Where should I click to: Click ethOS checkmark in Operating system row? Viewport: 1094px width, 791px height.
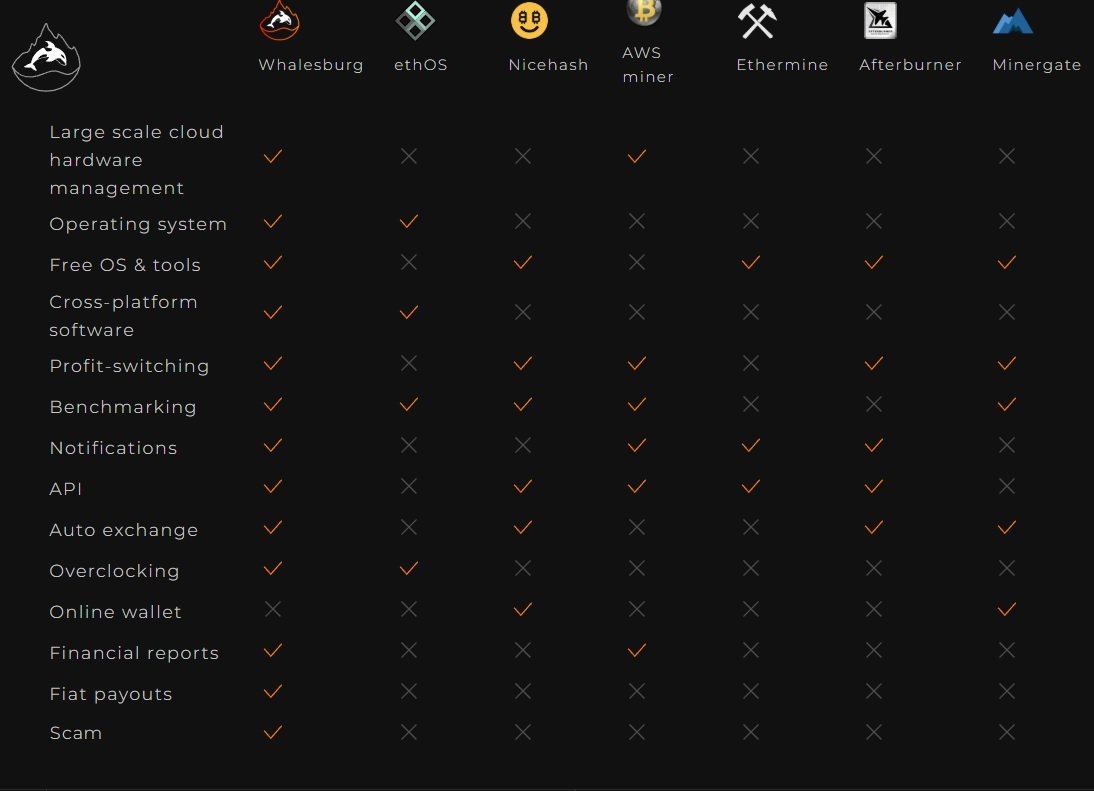[409, 222]
